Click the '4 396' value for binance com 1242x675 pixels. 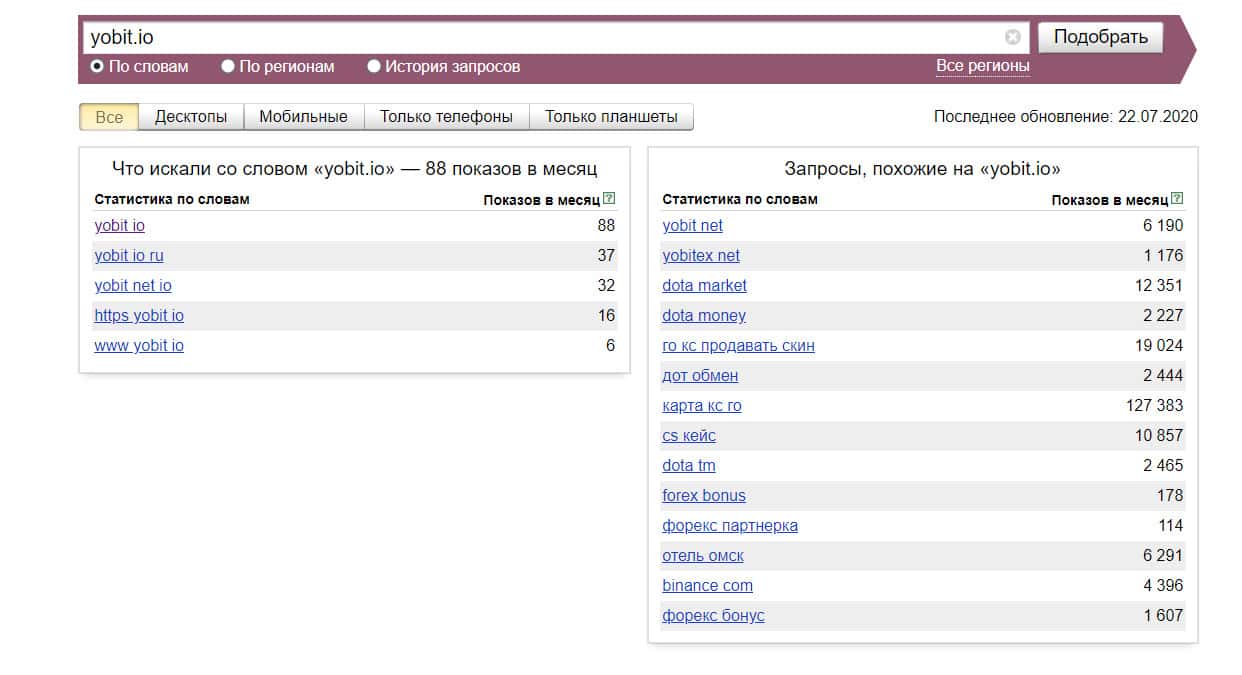(x=1163, y=586)
